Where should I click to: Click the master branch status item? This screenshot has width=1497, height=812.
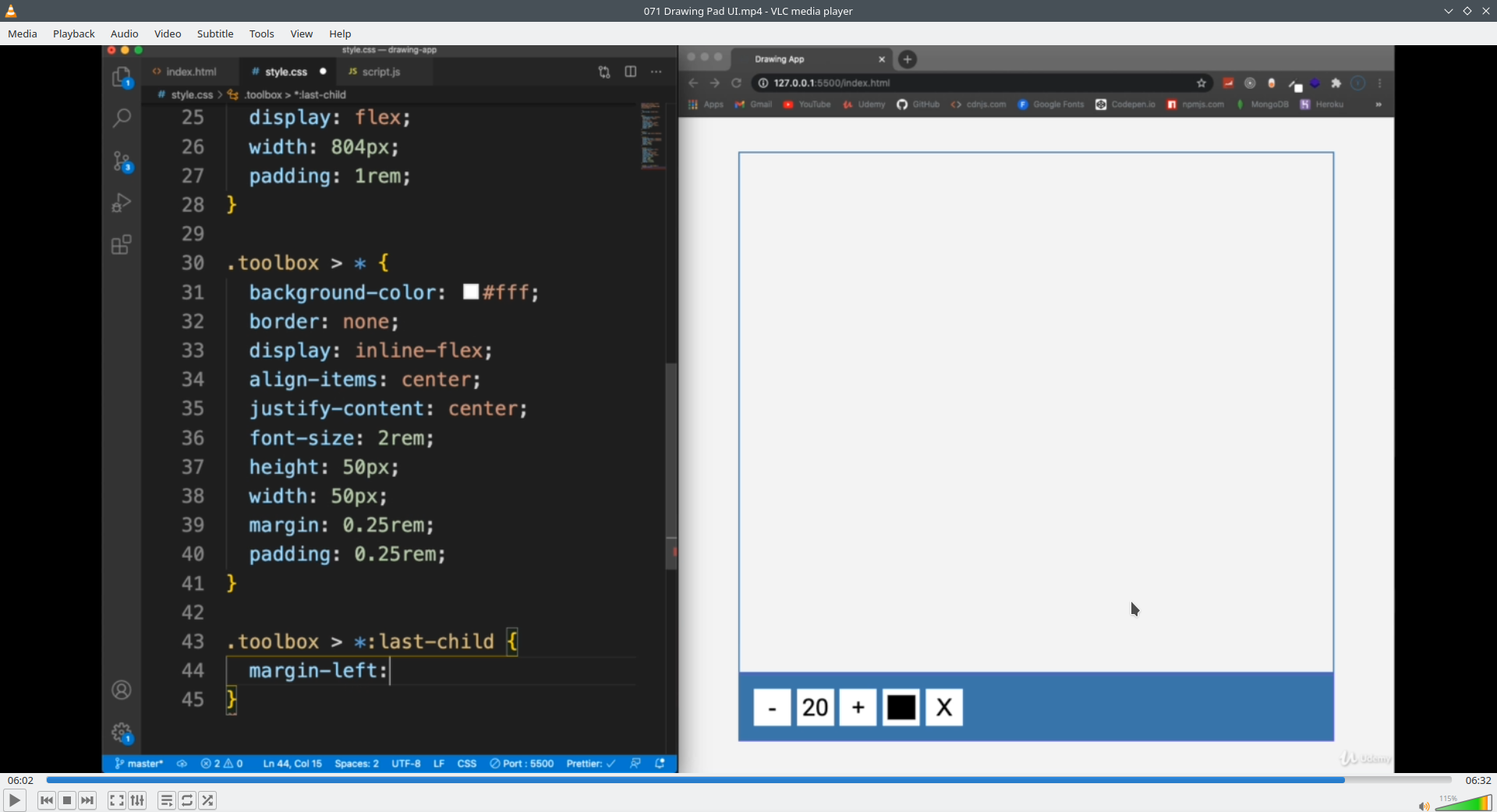[139, 764]
